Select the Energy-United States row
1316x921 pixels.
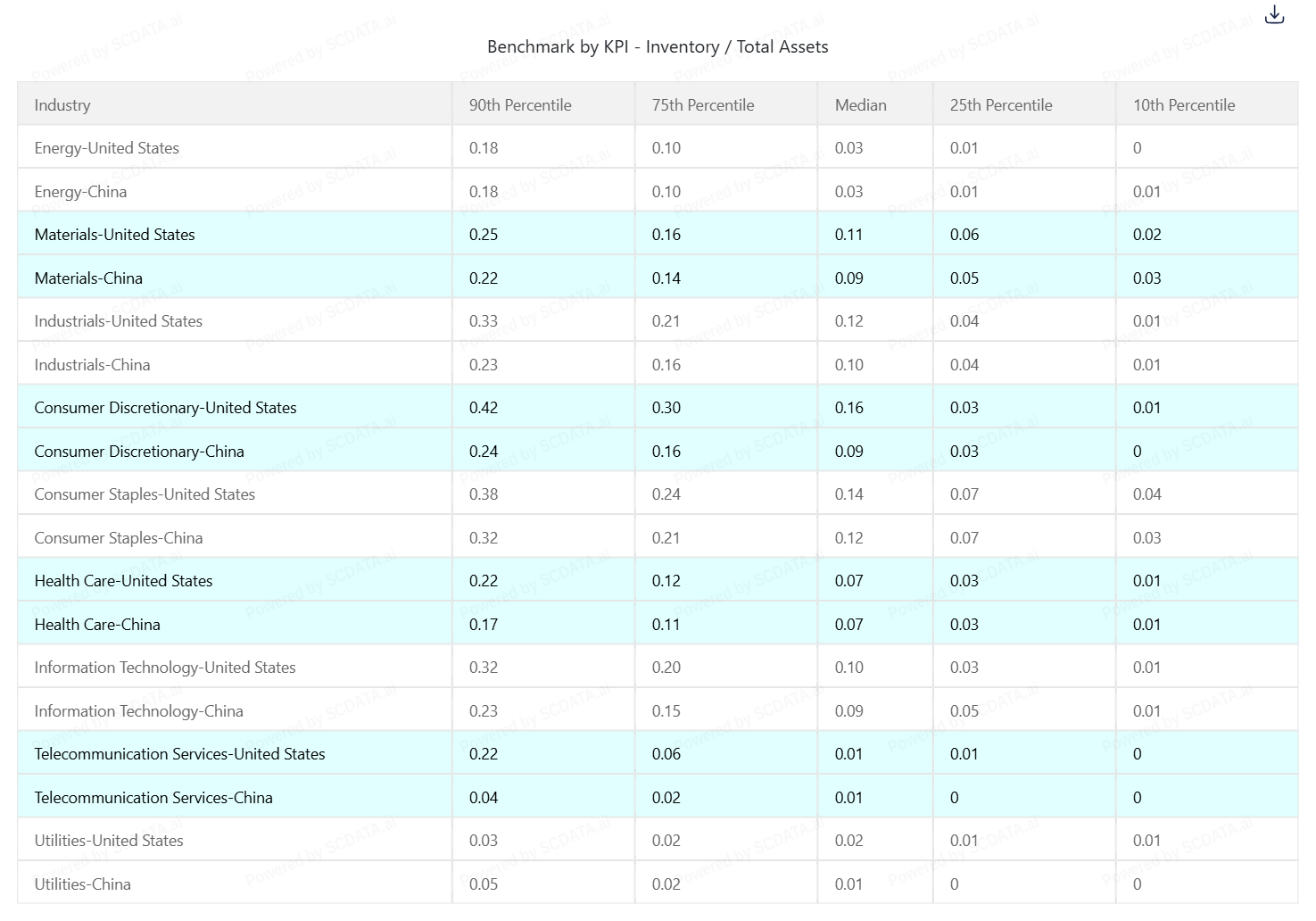(x=107, y=148)
